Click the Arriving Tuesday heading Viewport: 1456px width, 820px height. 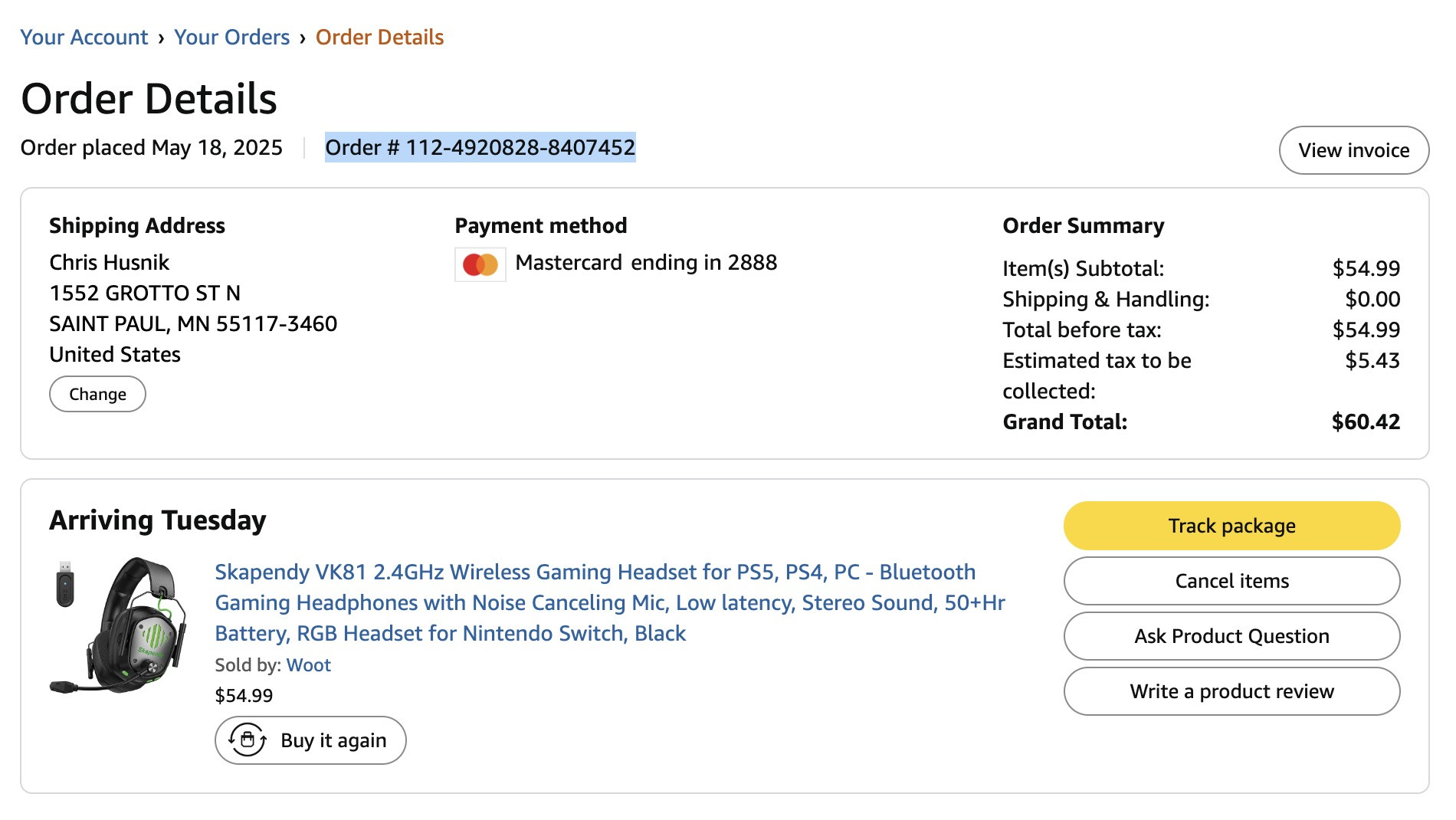pos(158,520)
